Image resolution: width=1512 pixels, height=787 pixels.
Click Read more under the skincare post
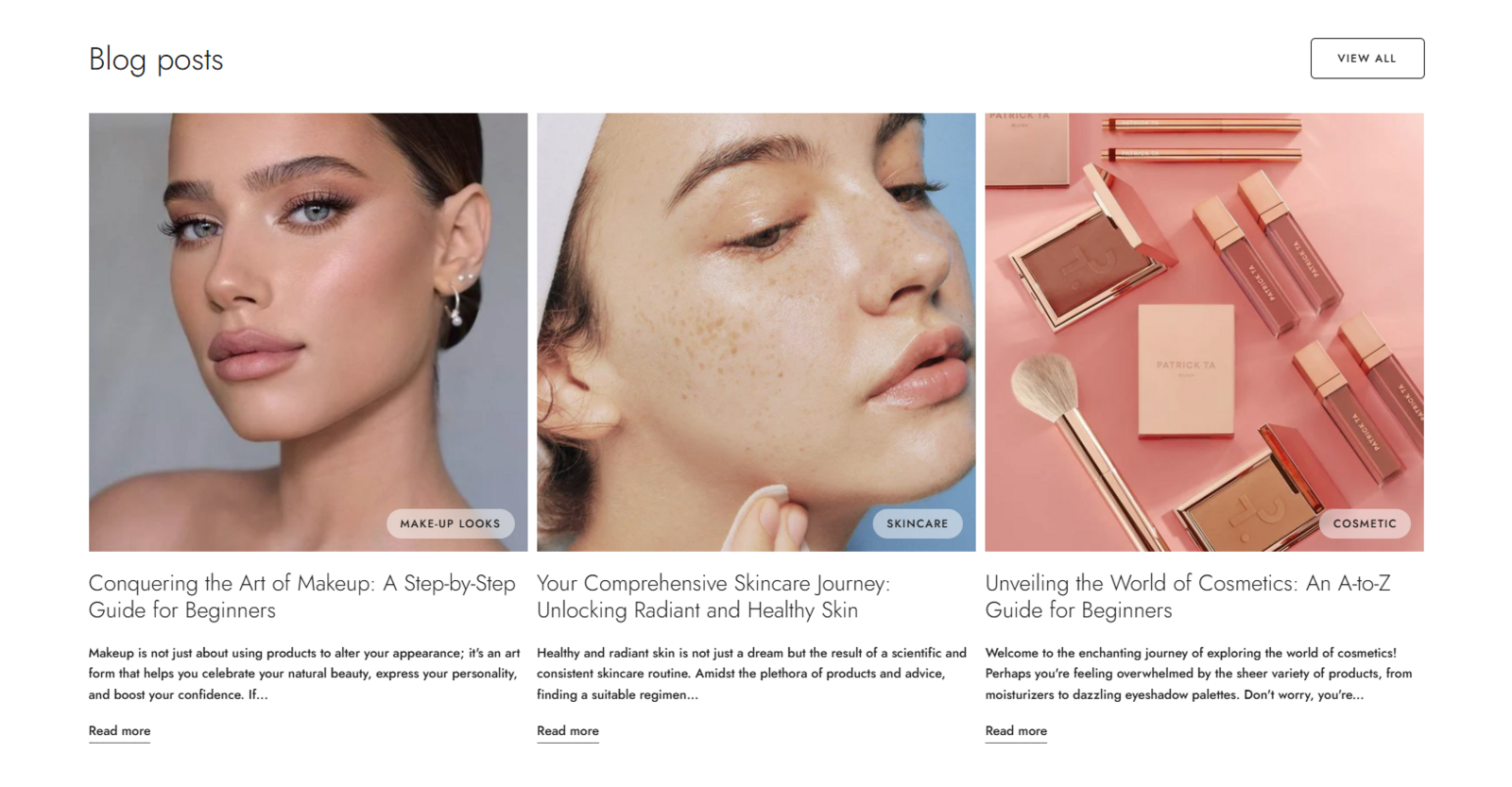coord(568,731)
